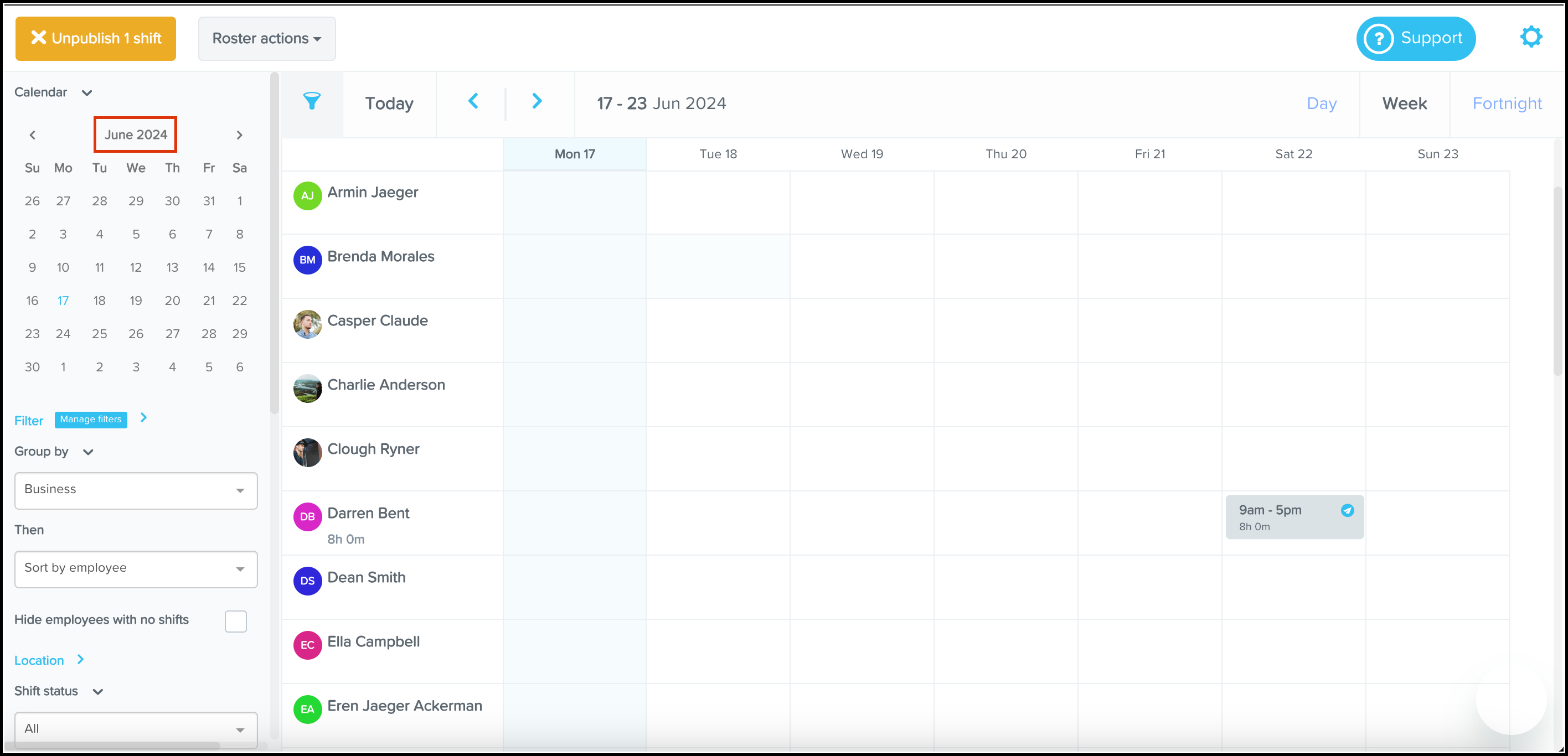Open the Business group by dropdown

point(136,490)
